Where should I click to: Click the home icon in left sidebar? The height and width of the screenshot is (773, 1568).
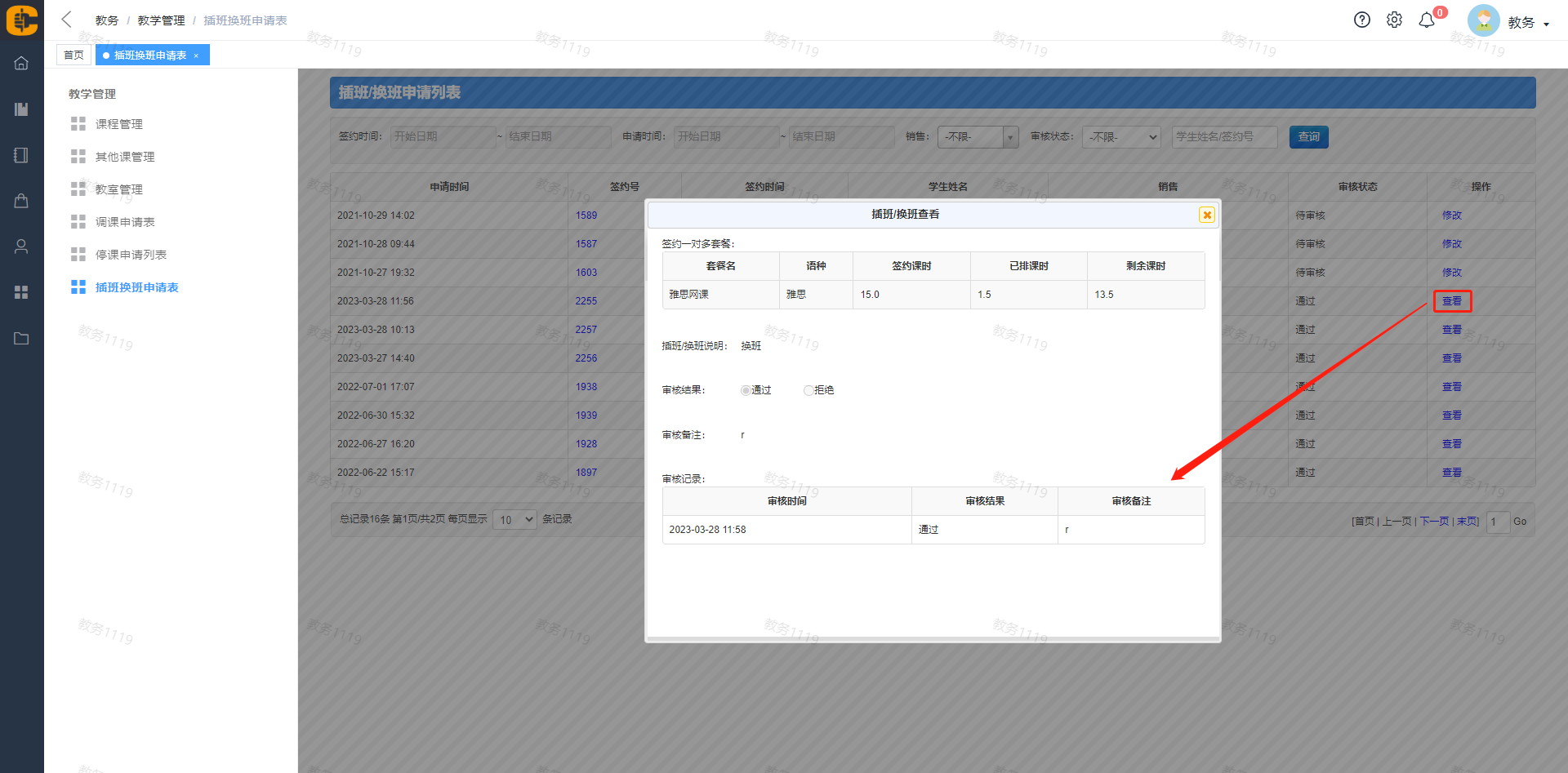[x=21, y=64]
